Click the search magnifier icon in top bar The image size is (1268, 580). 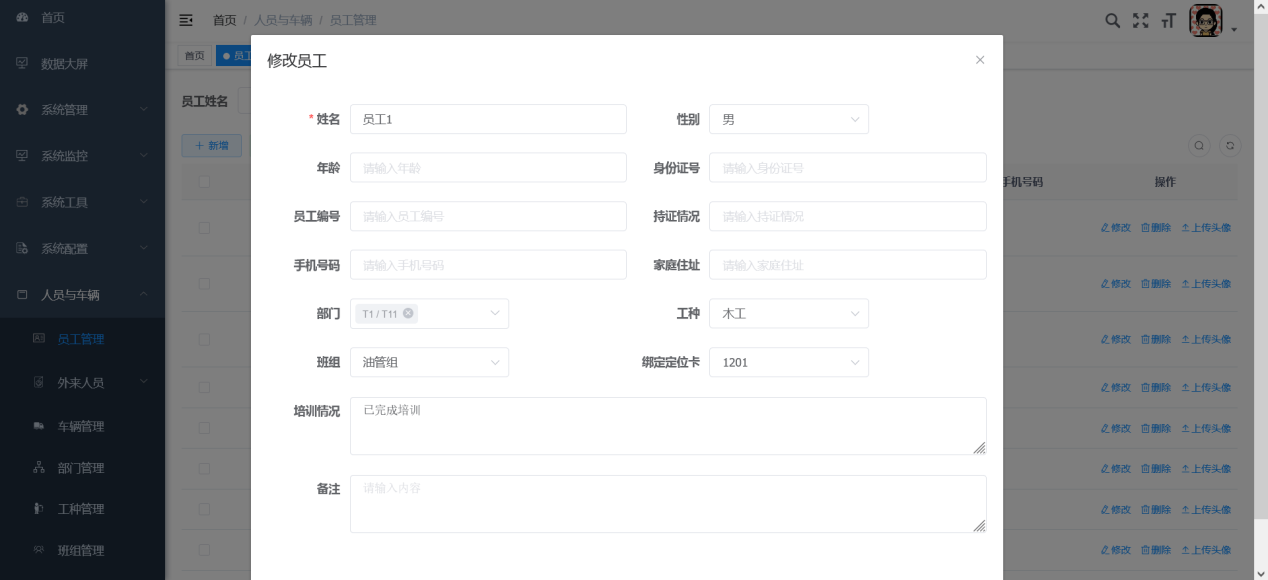click(x=1112, y=21)
